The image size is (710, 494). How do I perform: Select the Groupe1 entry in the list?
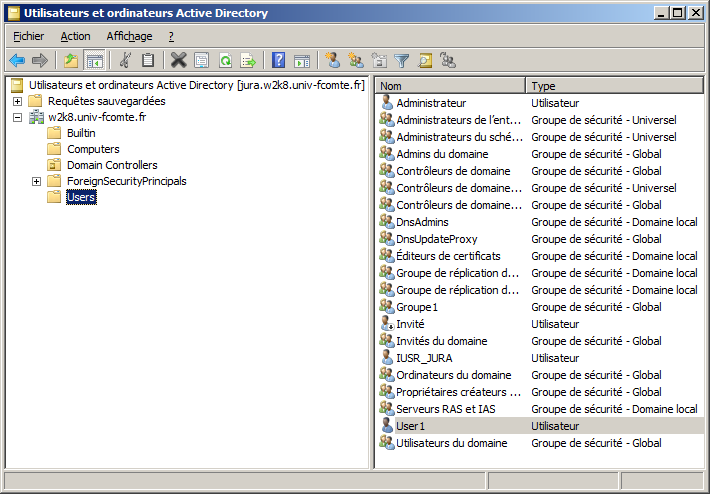coord(417,307)
